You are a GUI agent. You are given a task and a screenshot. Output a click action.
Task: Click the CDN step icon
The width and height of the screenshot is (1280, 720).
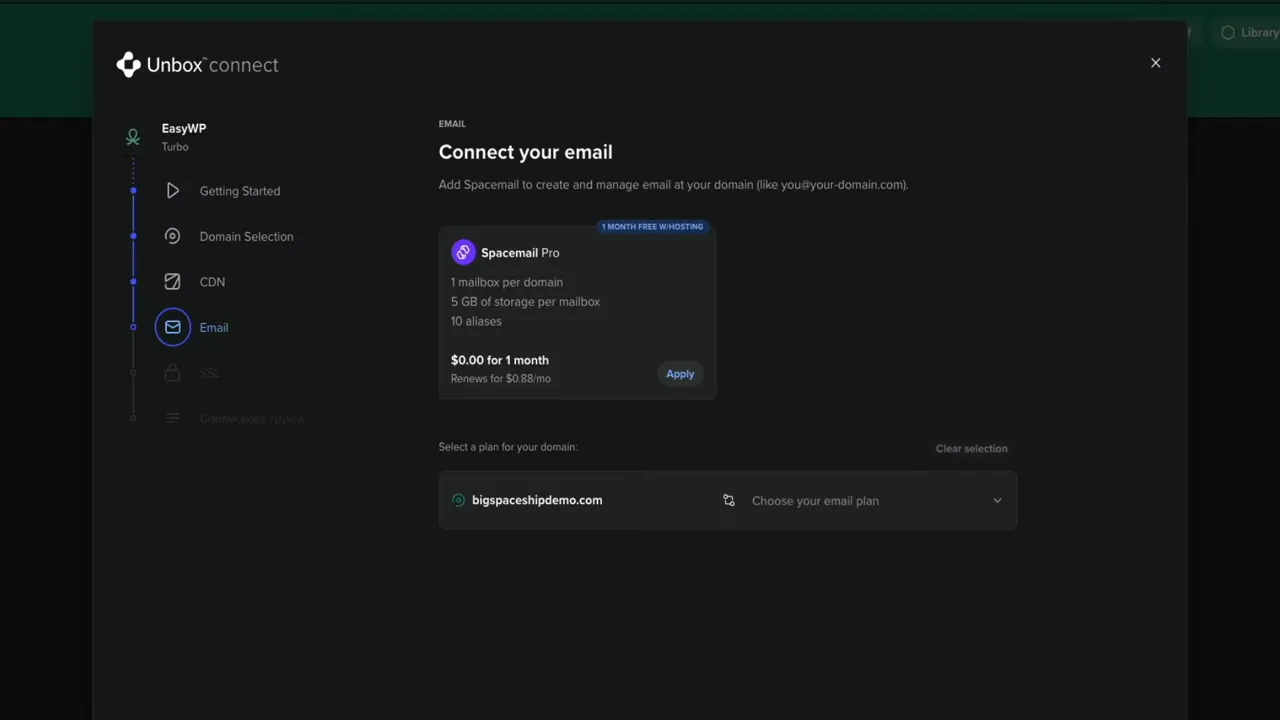(173, 282)
